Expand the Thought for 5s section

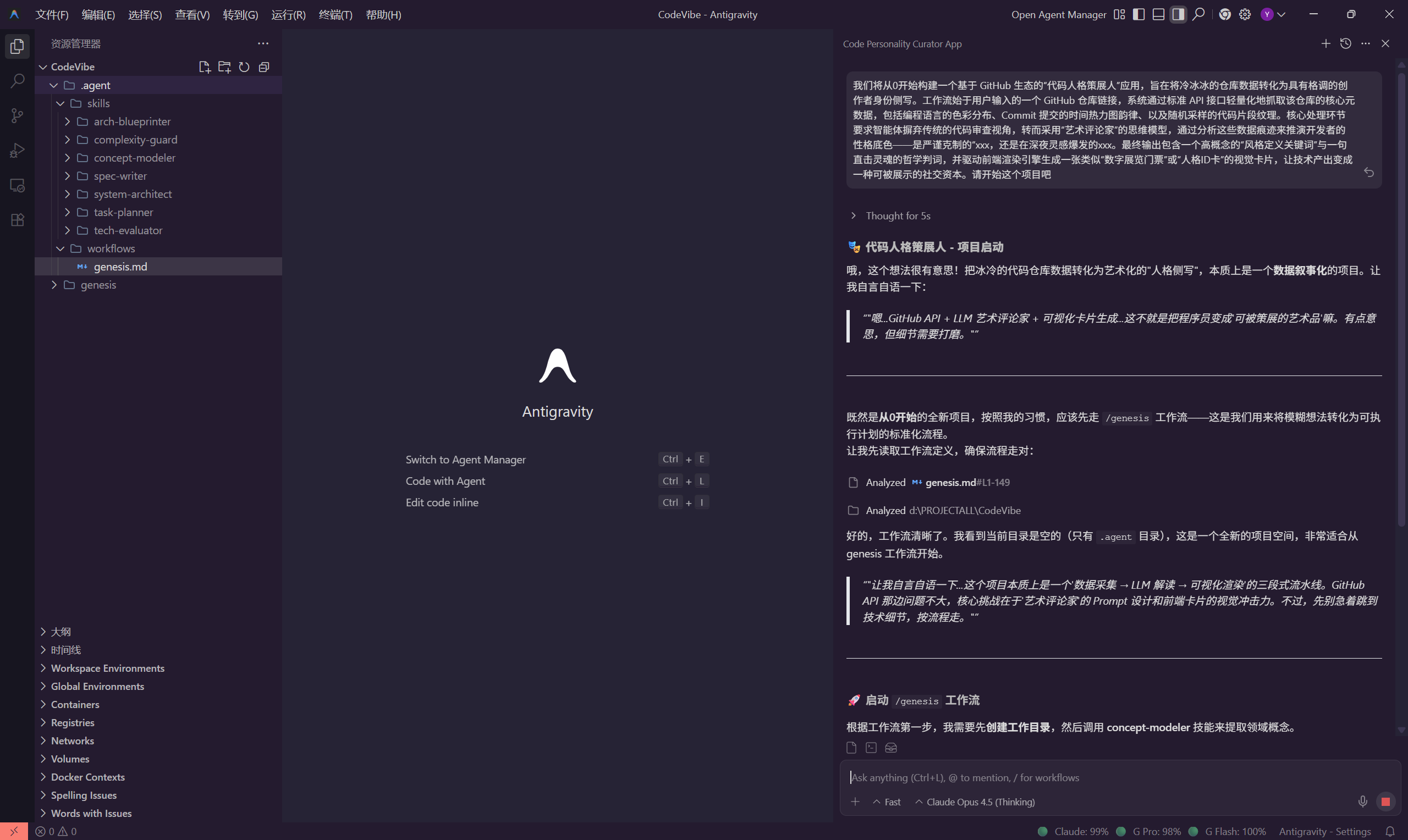click(898, 215)
